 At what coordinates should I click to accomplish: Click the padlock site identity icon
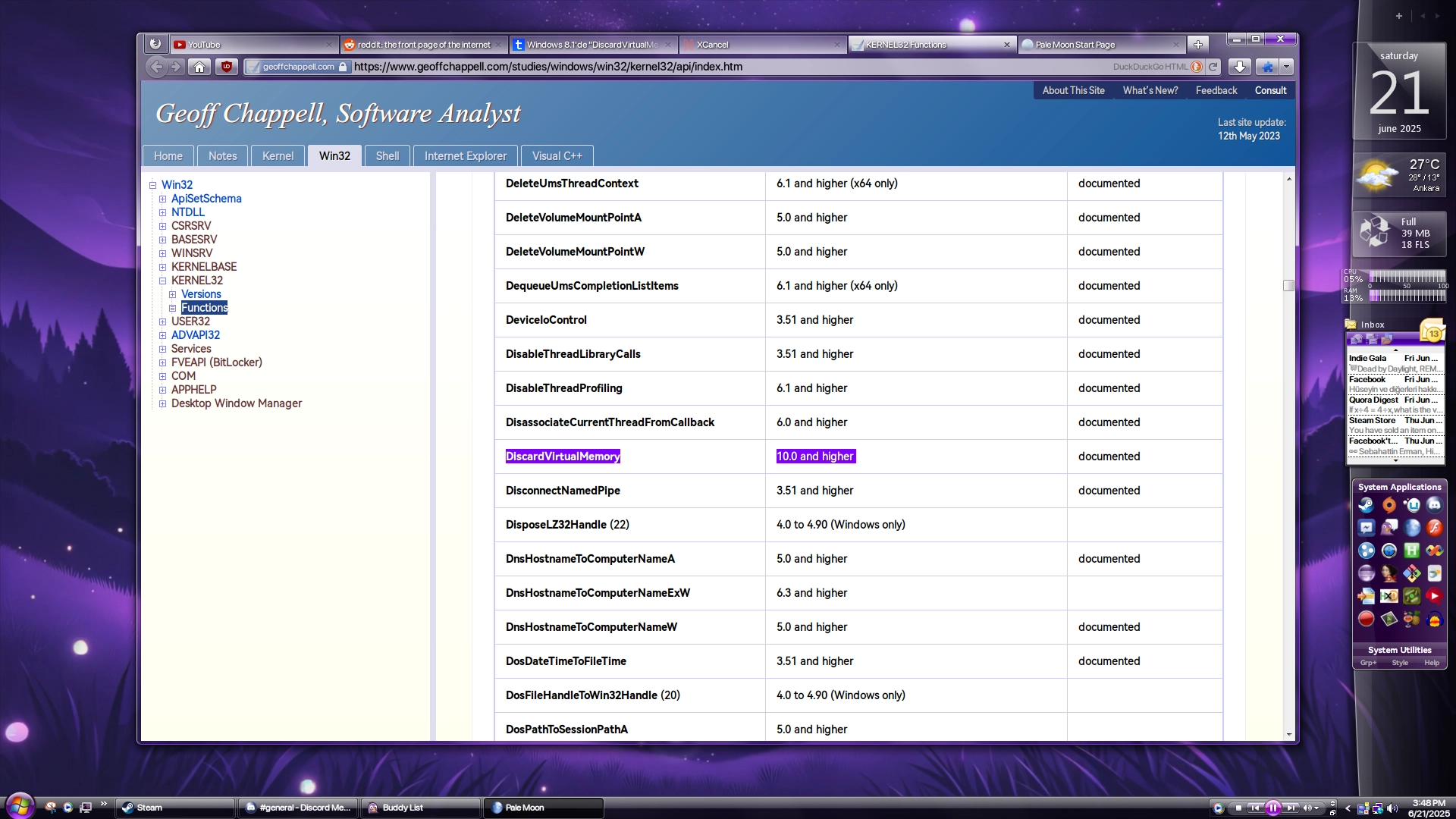tap(343, 67)
